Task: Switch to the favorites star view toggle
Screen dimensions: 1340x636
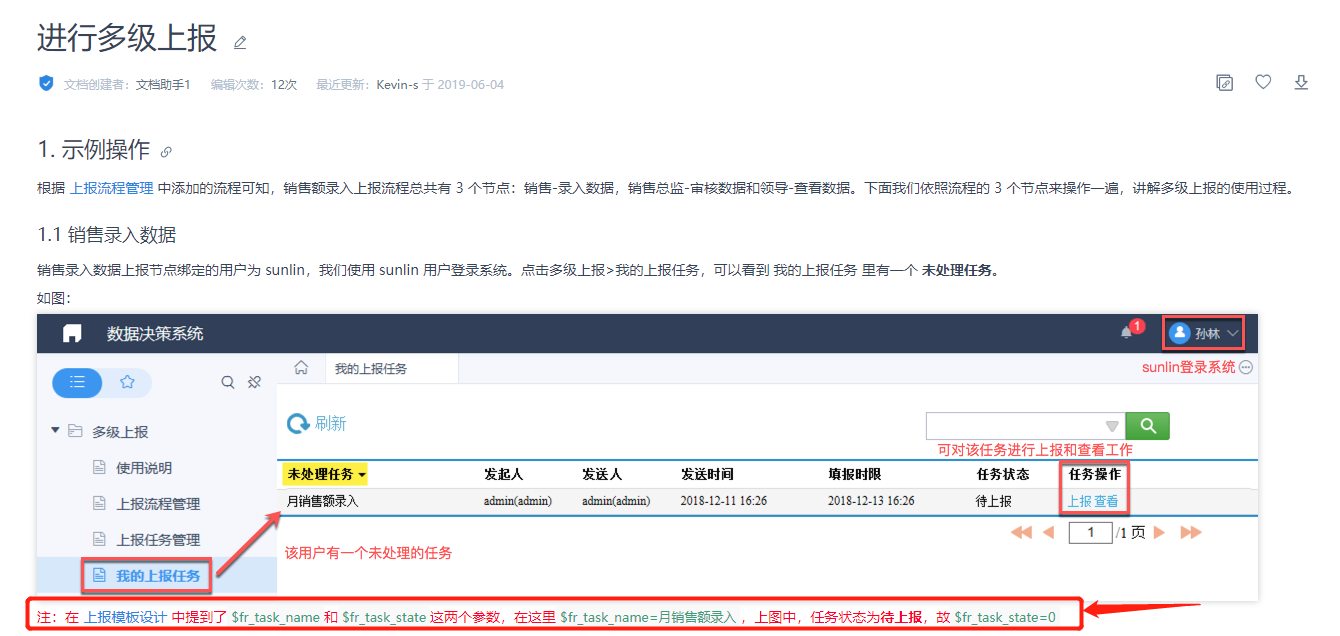Action: pos(127,382)
